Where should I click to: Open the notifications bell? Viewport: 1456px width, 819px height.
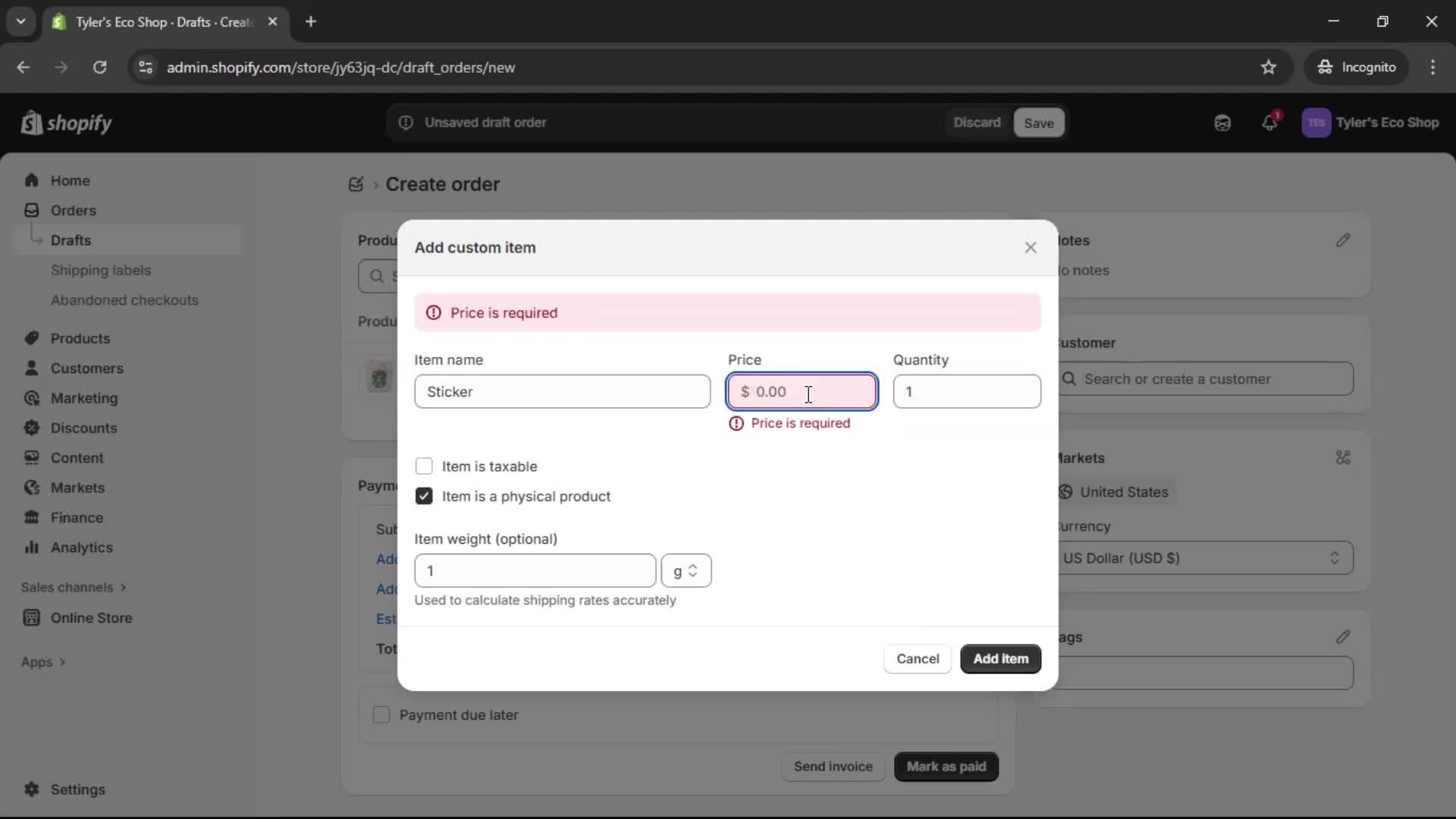(1269, 122)
